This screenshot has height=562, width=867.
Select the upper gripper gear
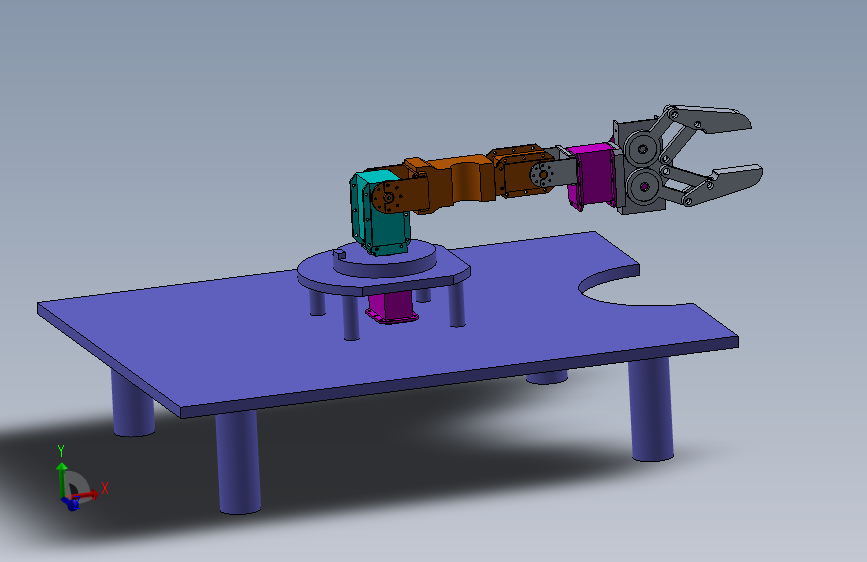pyautogui.click(x=642, y=148)
